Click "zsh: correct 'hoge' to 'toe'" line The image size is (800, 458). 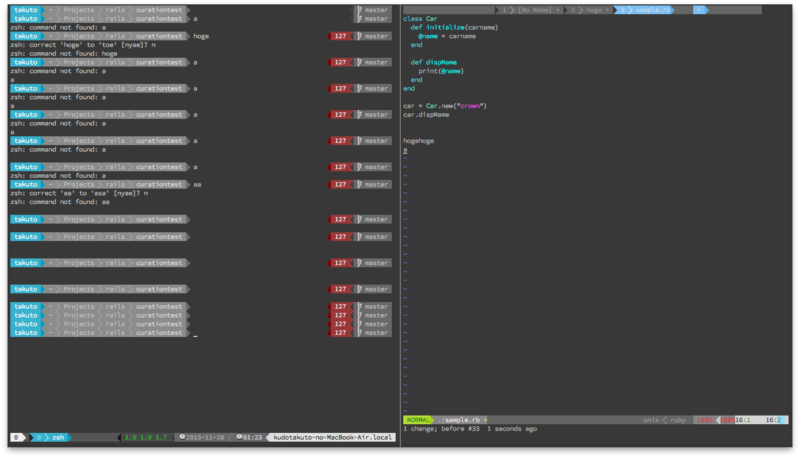[x=83, y=45]
